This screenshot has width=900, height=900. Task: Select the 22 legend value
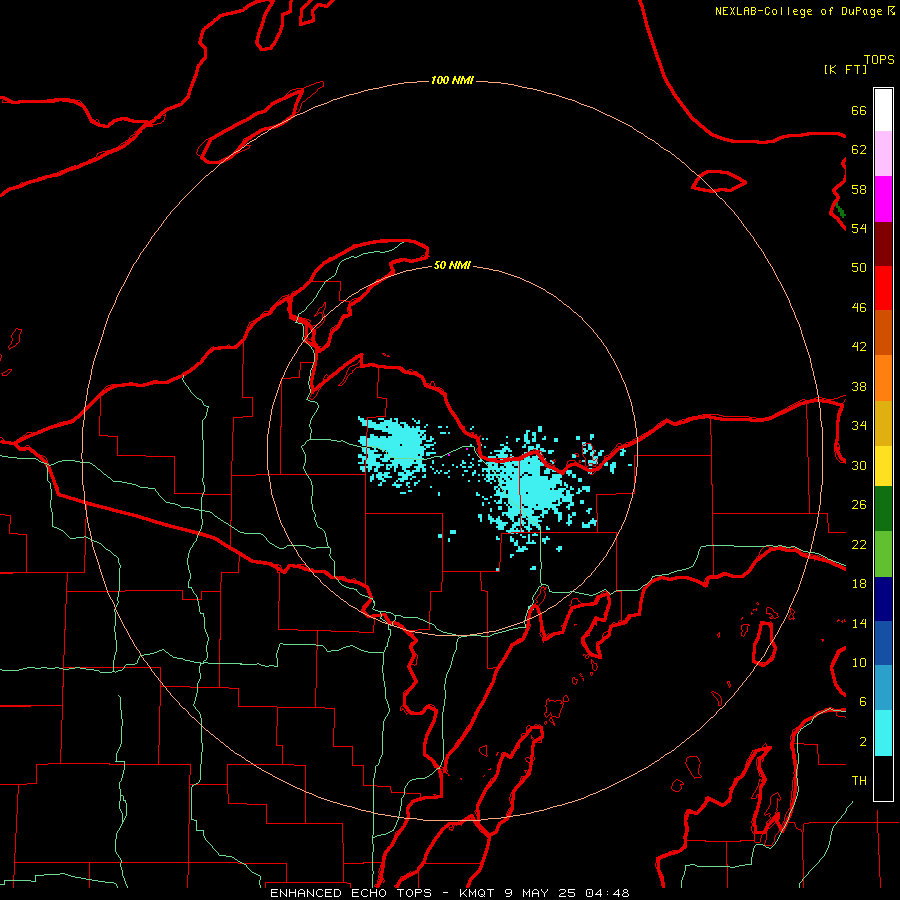click(859, 544)
